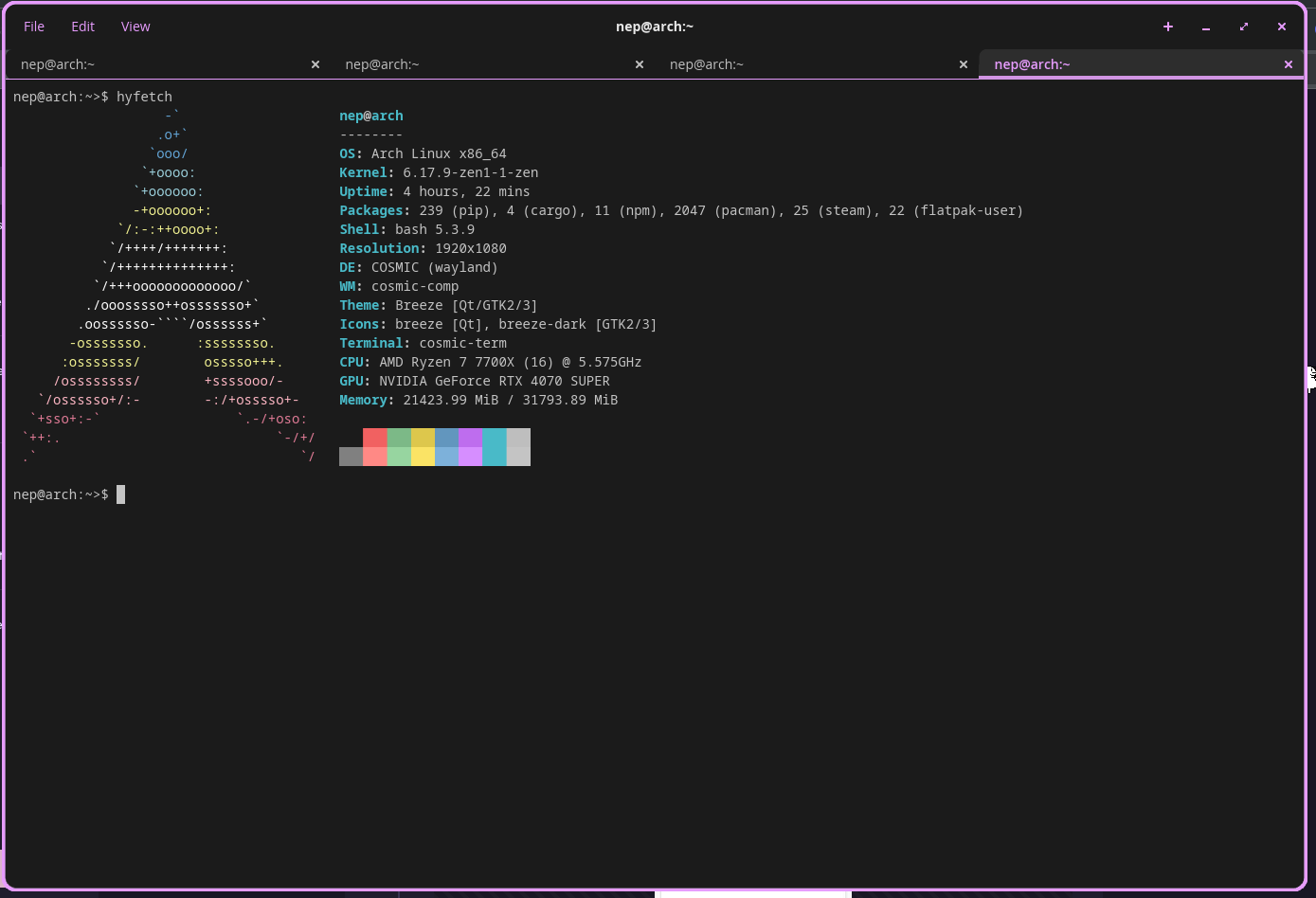Close the second nep@arch tab
Image resolution: width=1316 pixels, height=898 pixels.
click(640, 64)
